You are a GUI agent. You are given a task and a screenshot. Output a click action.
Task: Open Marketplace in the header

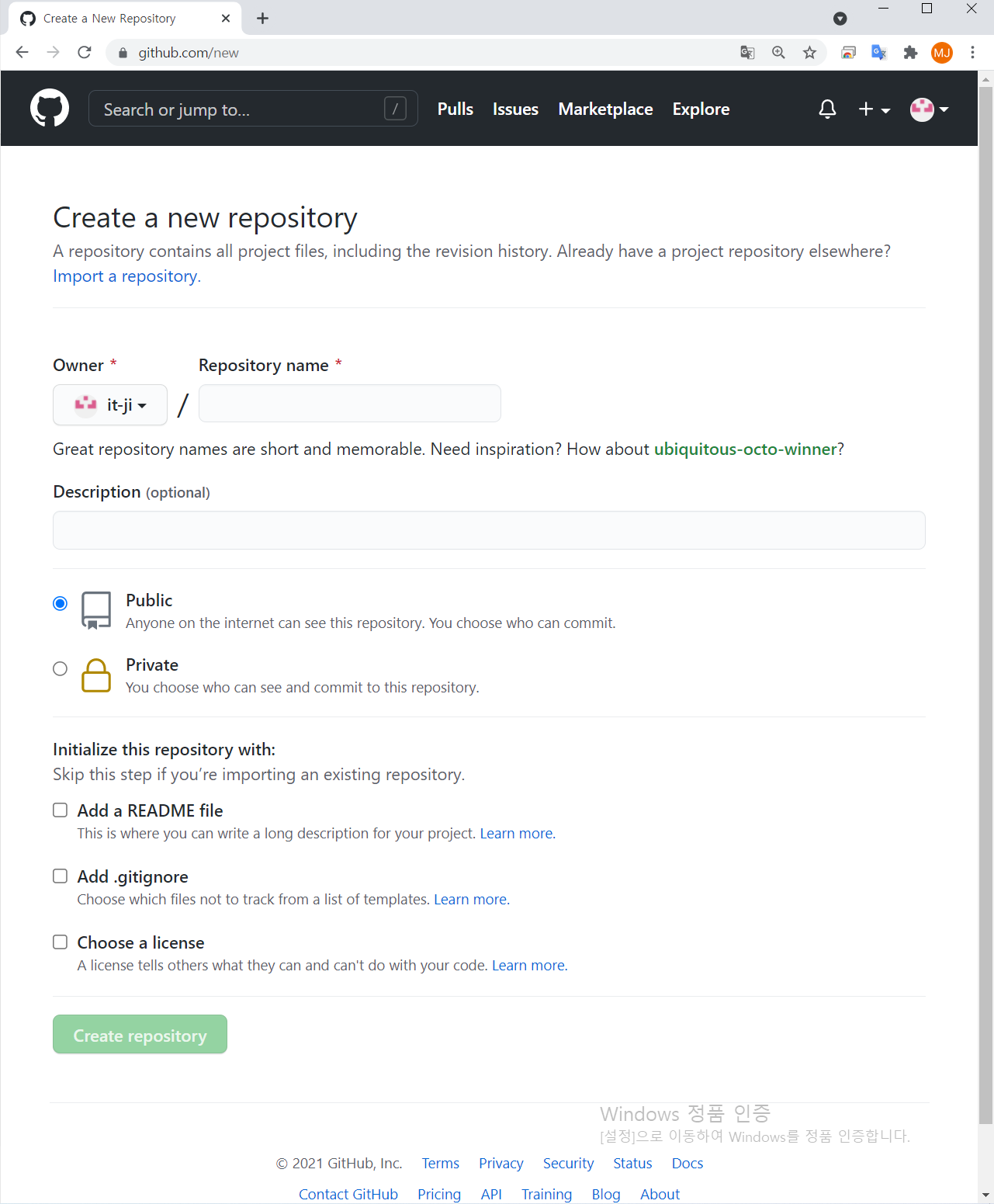tap(605, 109)
